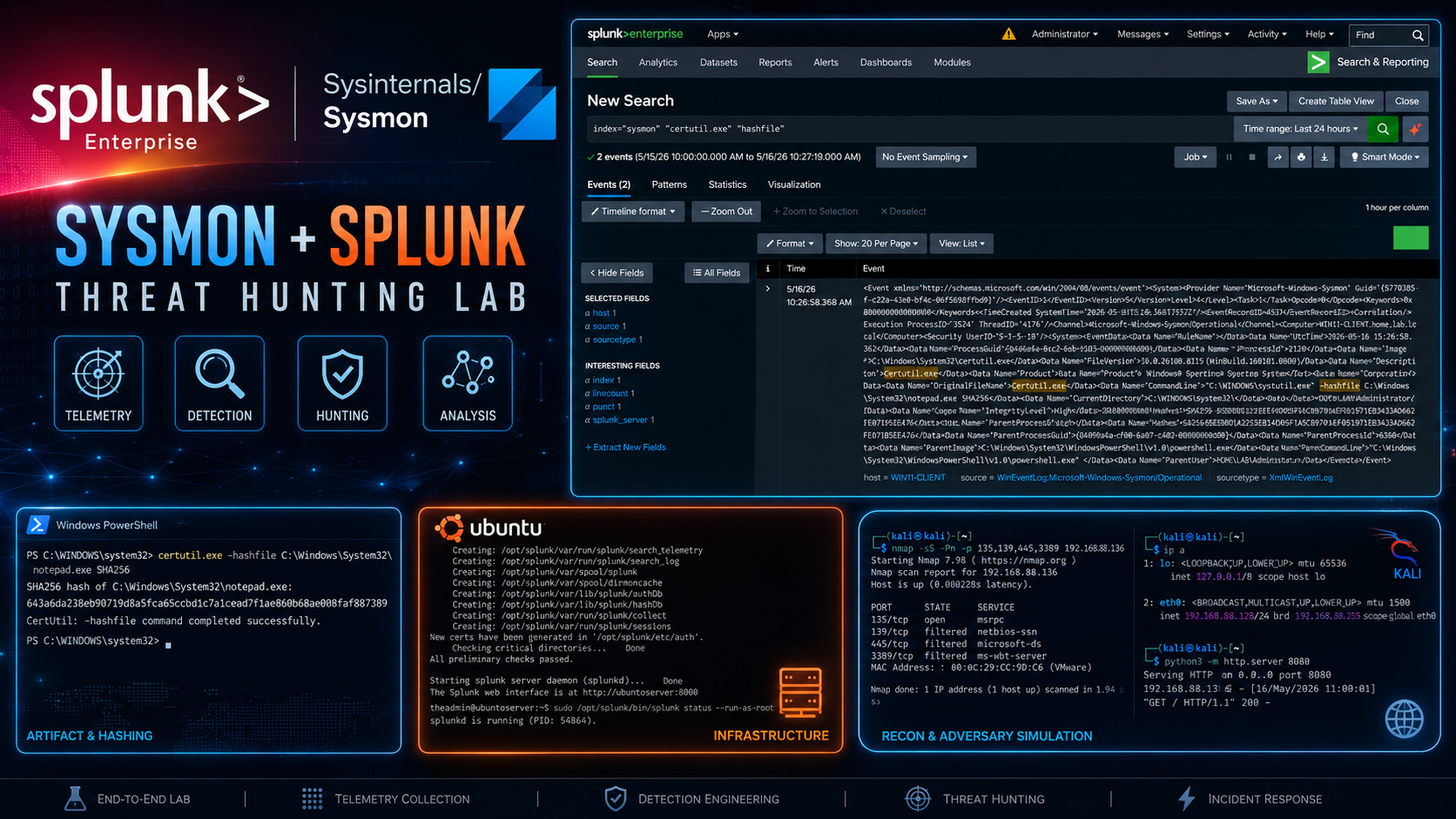Change the Show: 20 Per Page setting
Image resolution: width=1456 pixels, height=819 pixels.
pos(876,244)
